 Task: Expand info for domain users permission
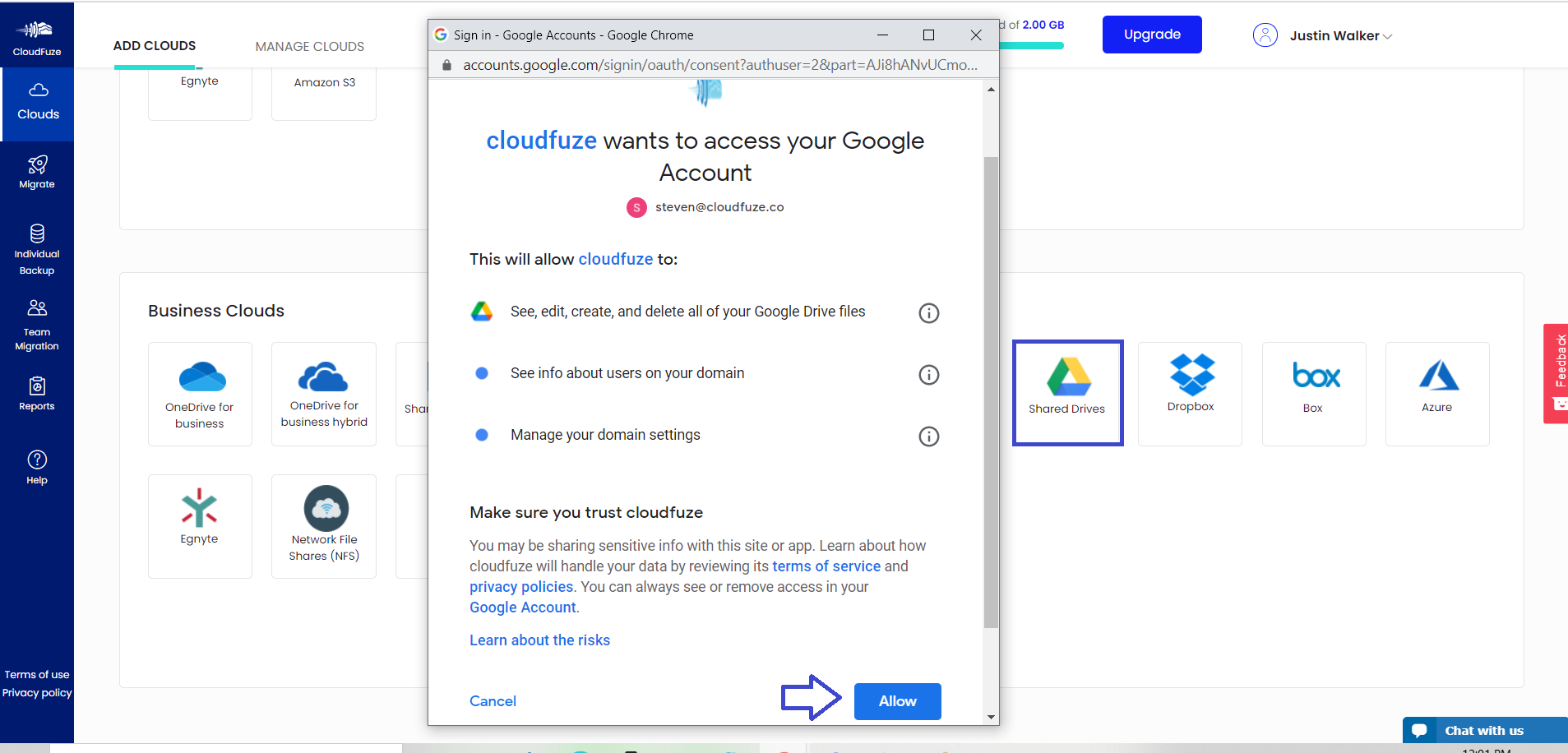(928, 375)
